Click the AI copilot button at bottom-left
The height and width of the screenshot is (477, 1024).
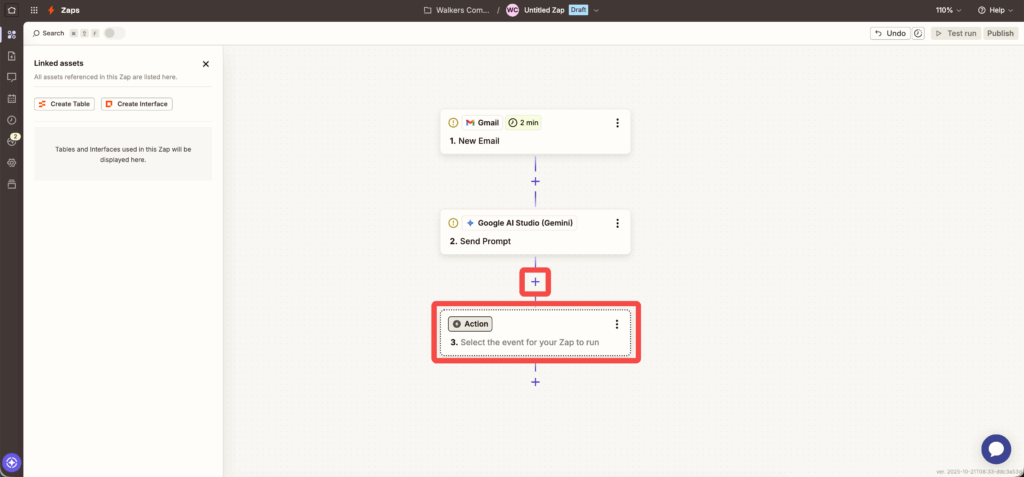[12, 462]
